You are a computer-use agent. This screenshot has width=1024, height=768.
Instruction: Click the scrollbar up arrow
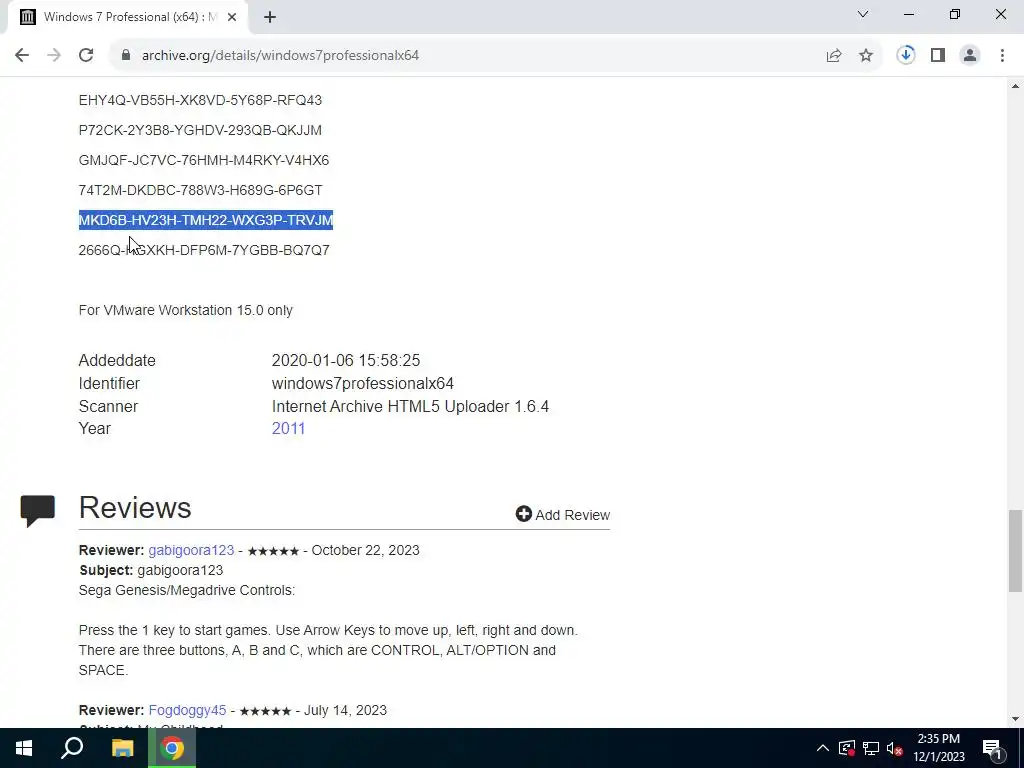tap(1015, 86)
